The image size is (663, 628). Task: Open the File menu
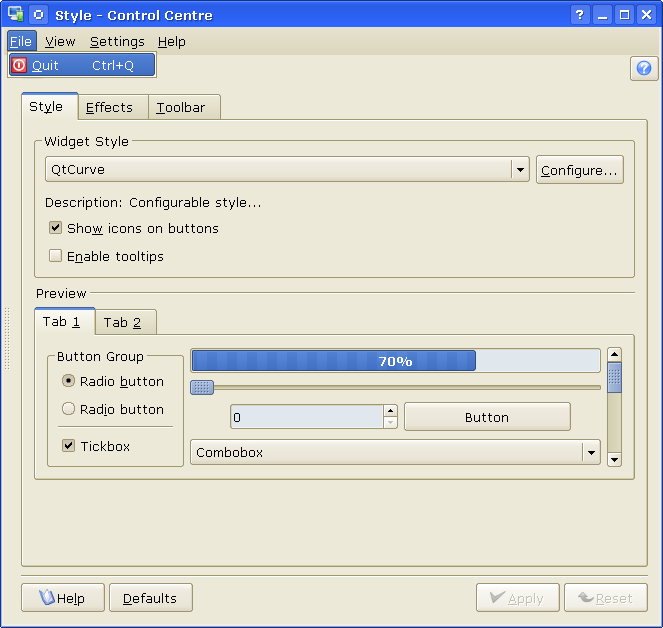[x=21, y=41]
